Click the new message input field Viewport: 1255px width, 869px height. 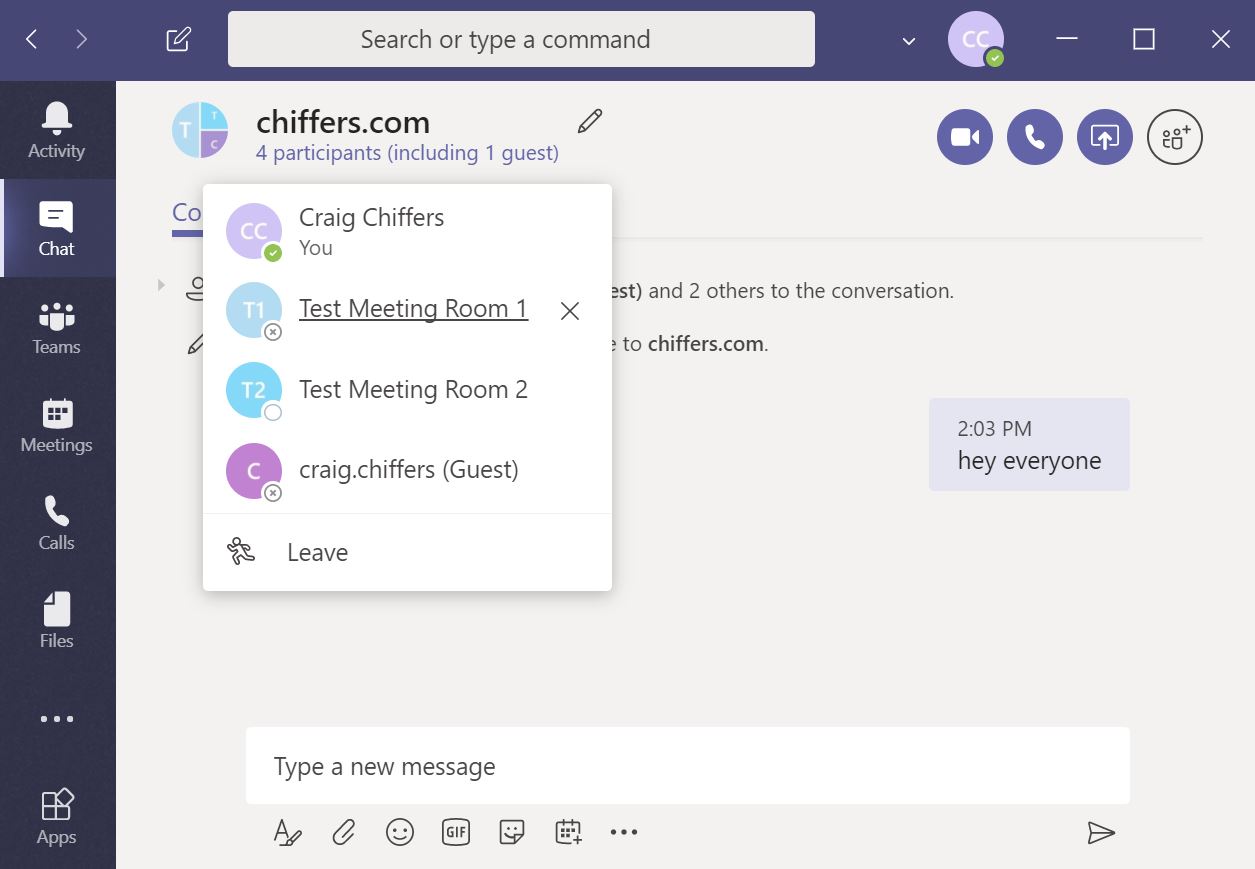click(x=688, y=766)
